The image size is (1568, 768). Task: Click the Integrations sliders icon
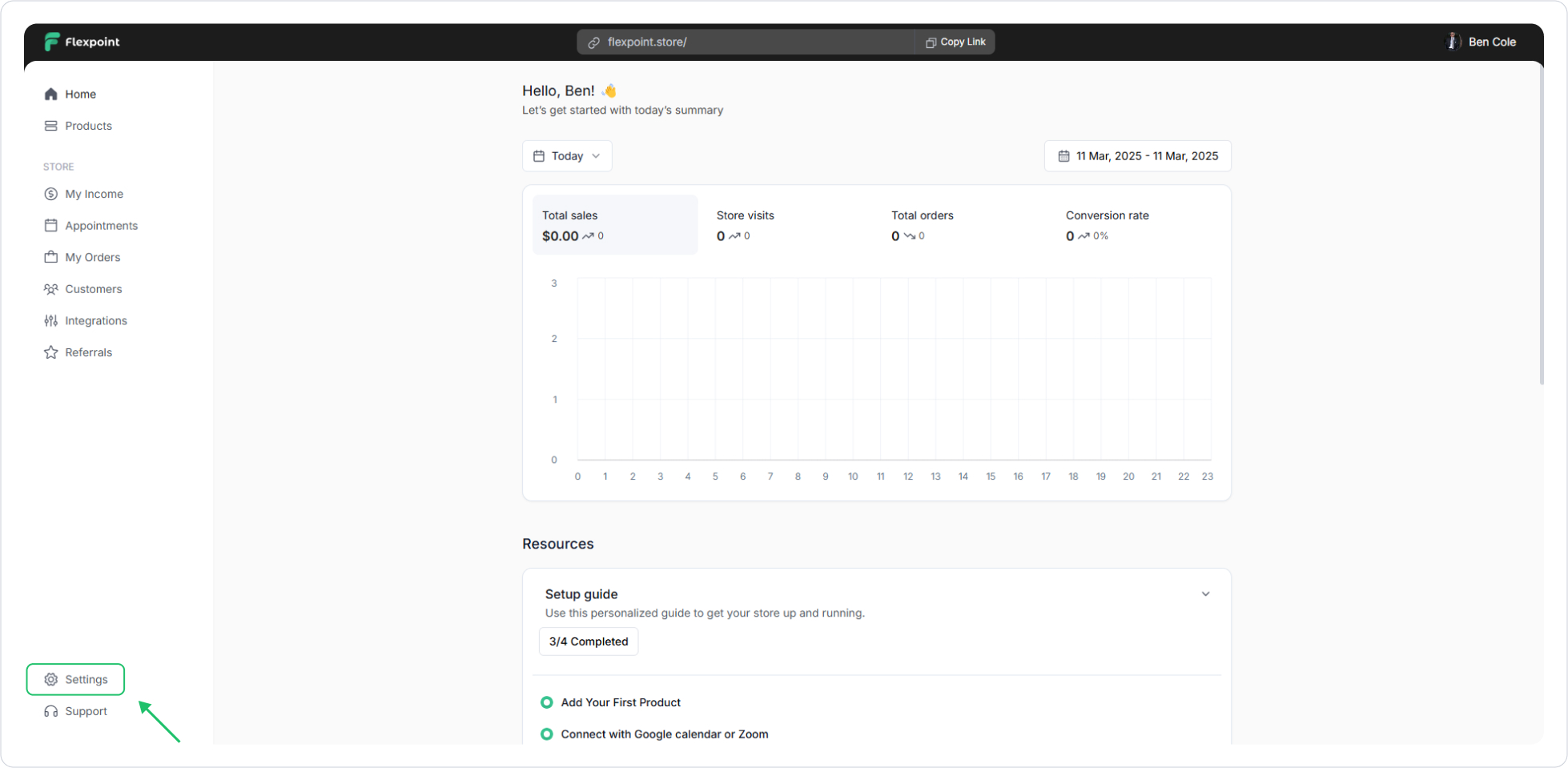[51, 320]
